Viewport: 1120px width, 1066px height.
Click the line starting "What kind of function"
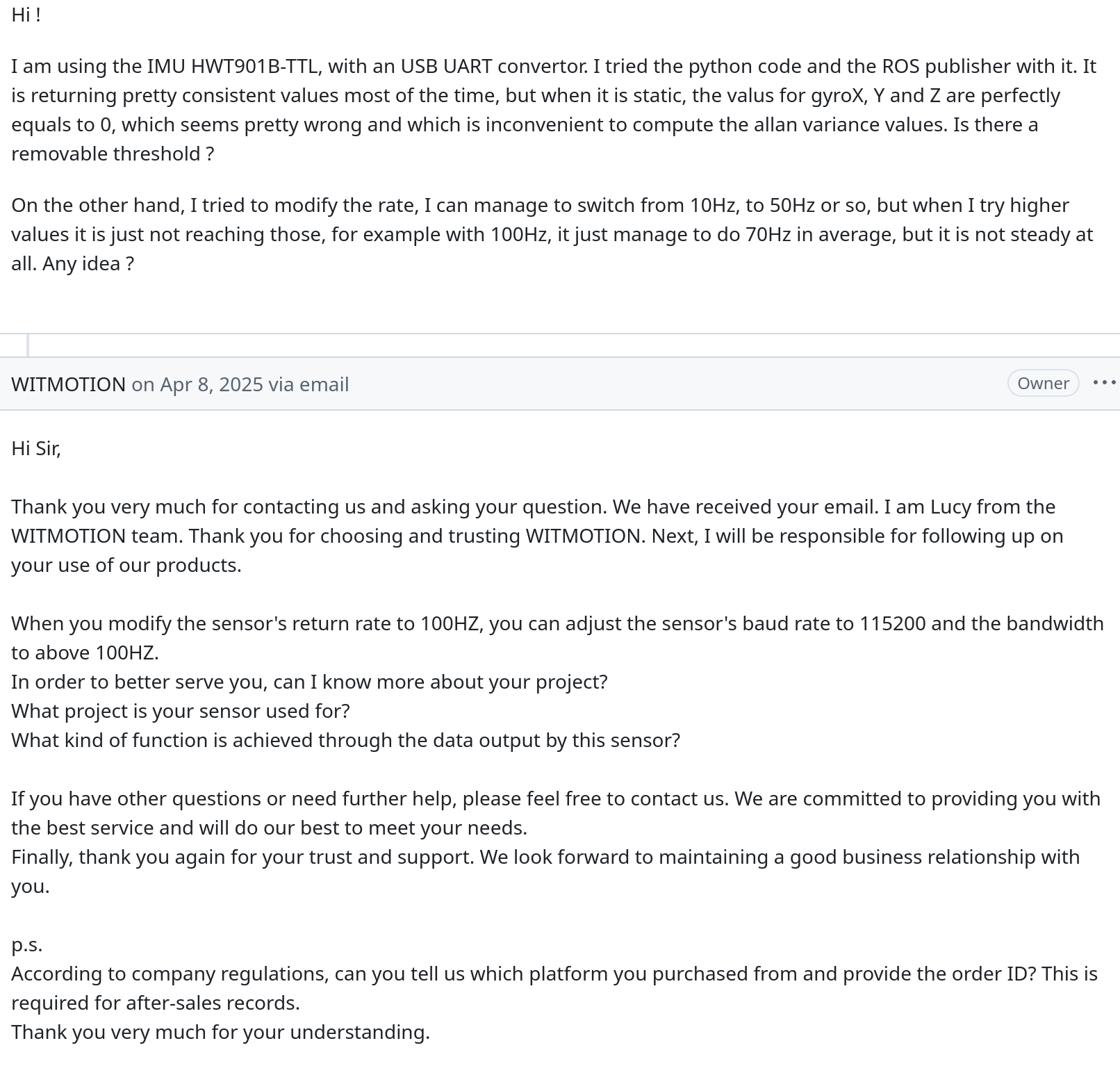[x=345, y=740]
